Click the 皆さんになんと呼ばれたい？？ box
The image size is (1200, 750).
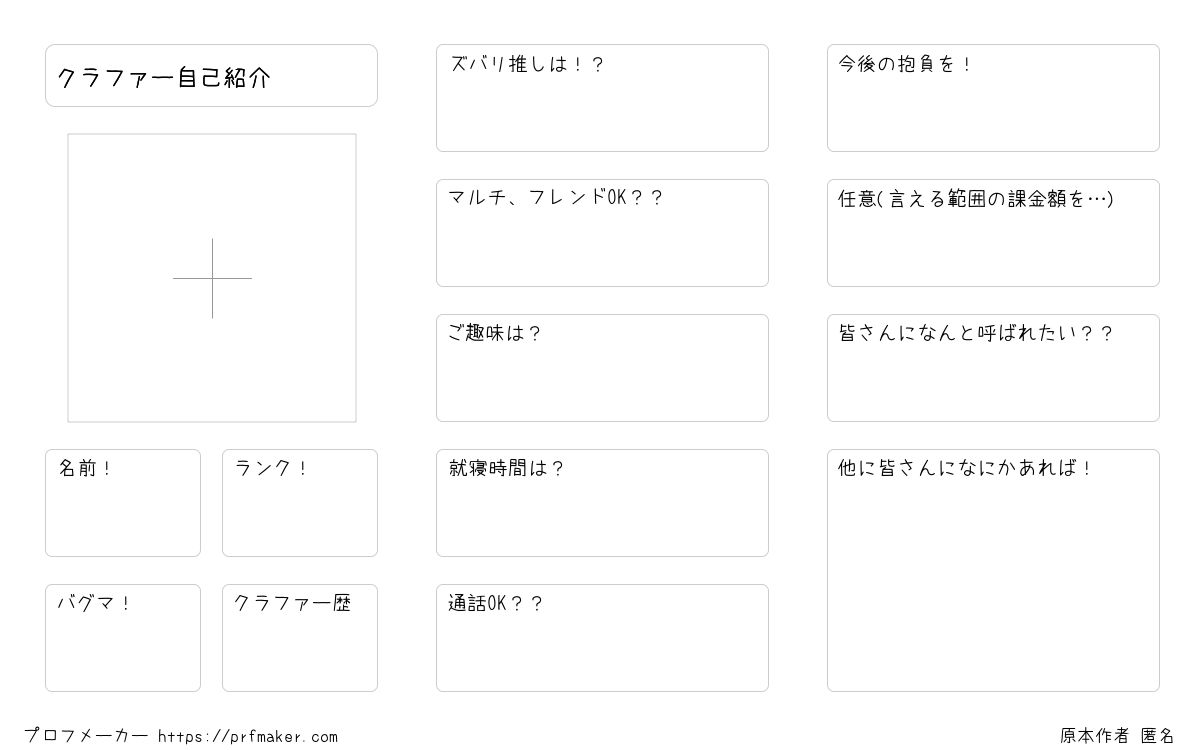pyautogui.click(x=993, y=368)
